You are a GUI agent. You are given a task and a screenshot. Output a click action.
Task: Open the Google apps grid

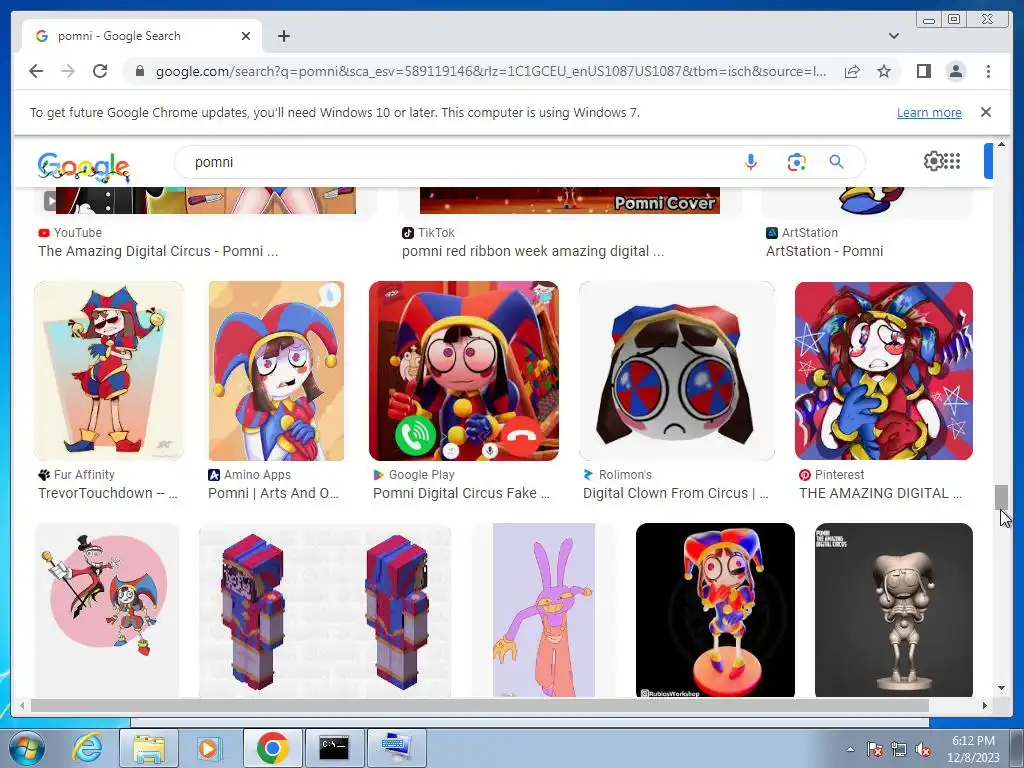click(x=952, y=161)
